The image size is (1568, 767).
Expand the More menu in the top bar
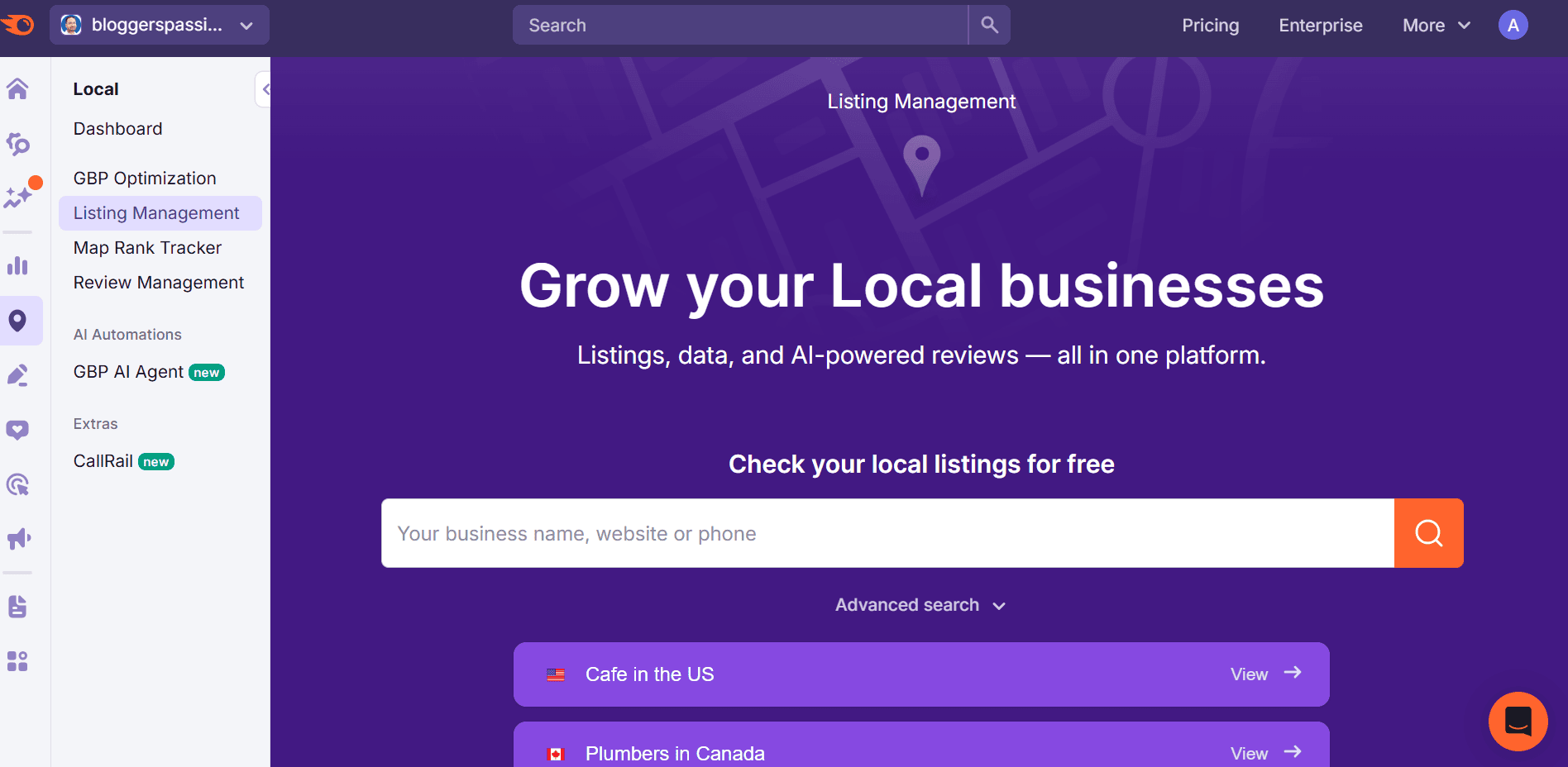pos(1435,25)
